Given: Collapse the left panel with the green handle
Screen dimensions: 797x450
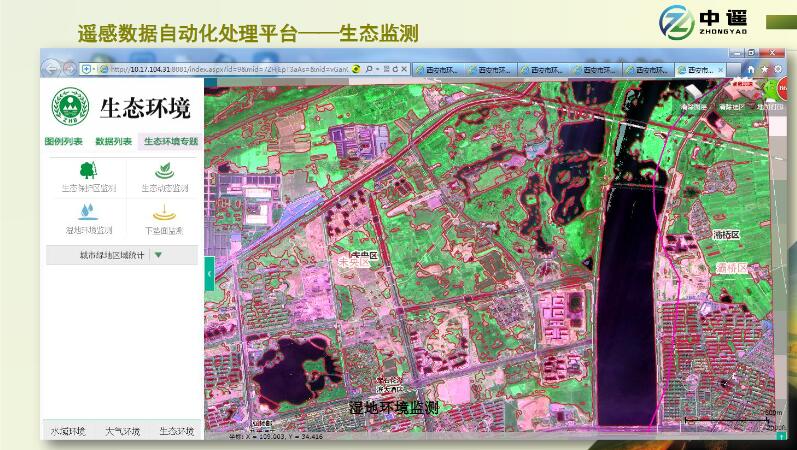Looking at the screenshot, I should [209, 272].
